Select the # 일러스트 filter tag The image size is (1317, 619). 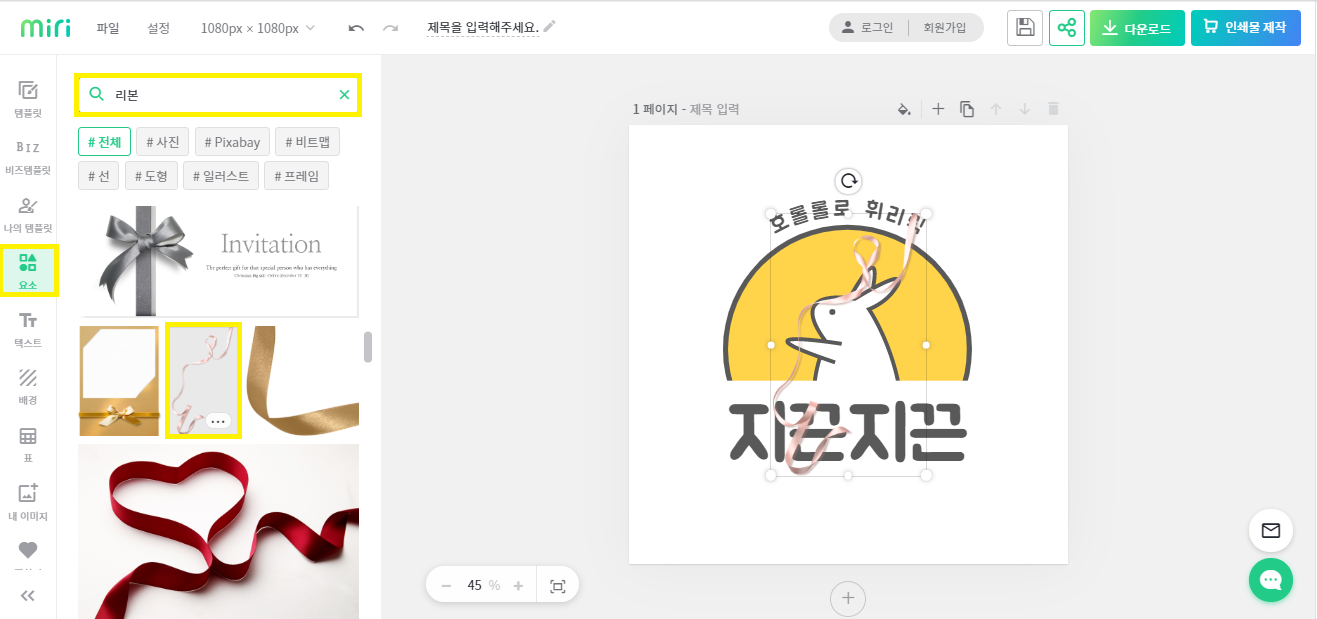[221, 176]
